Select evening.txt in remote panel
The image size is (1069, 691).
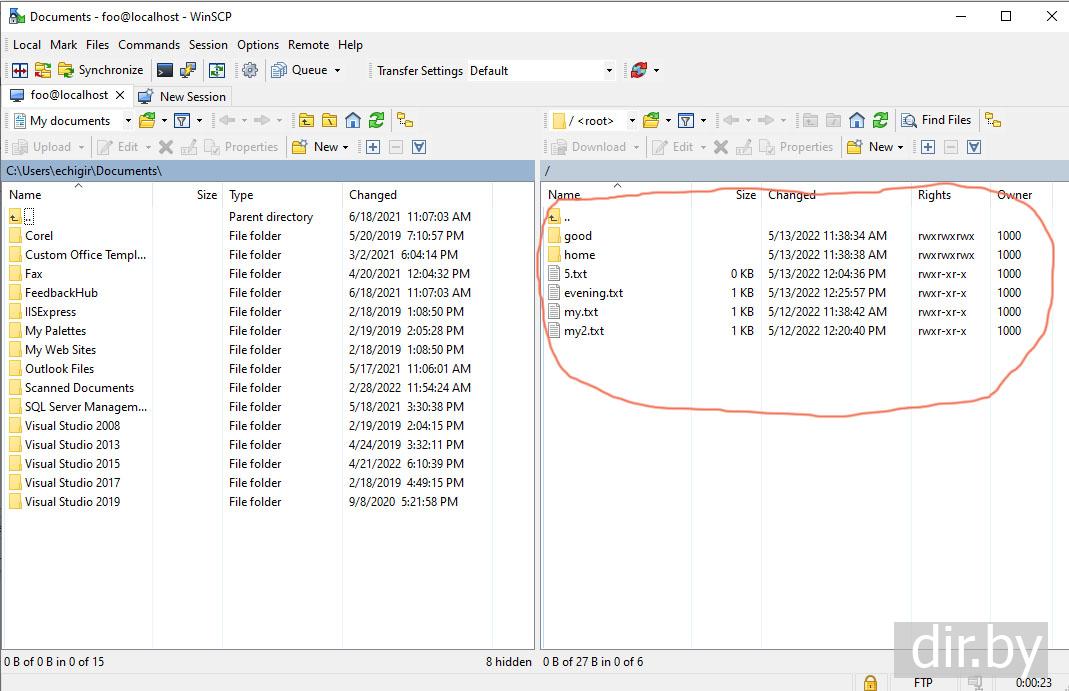(x=593, y=293)
